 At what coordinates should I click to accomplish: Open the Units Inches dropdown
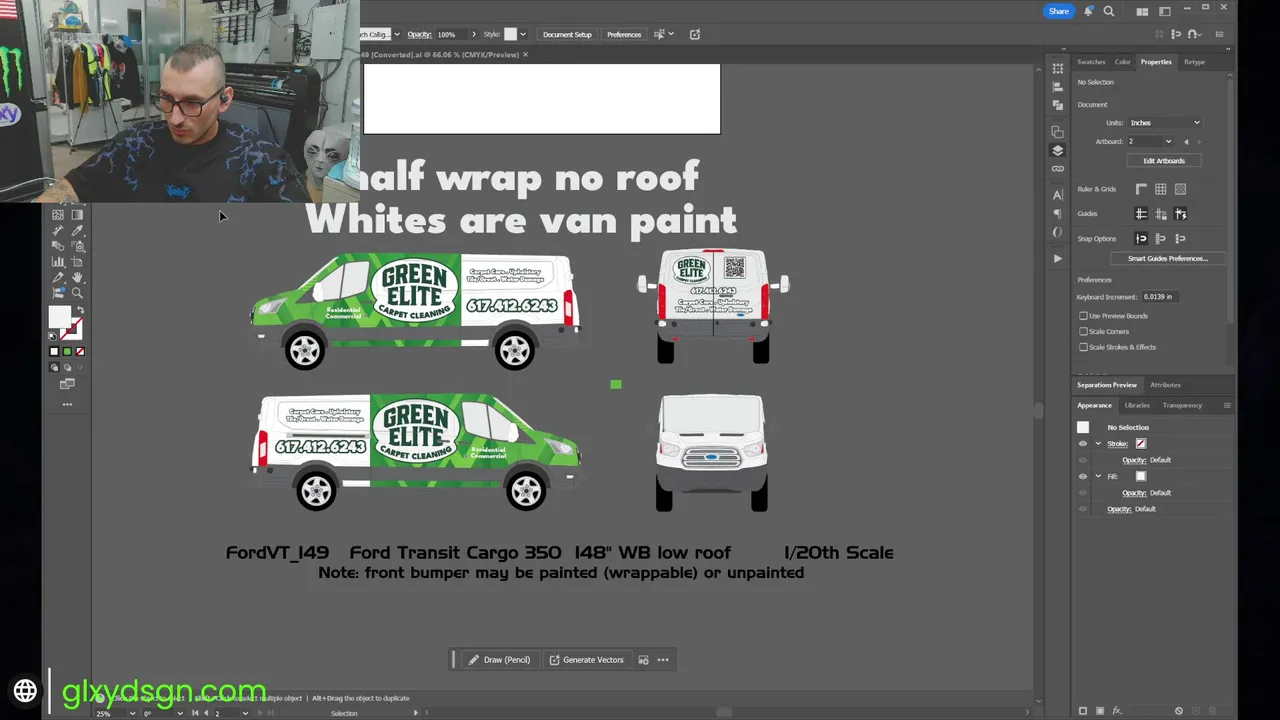[1165, 122]
